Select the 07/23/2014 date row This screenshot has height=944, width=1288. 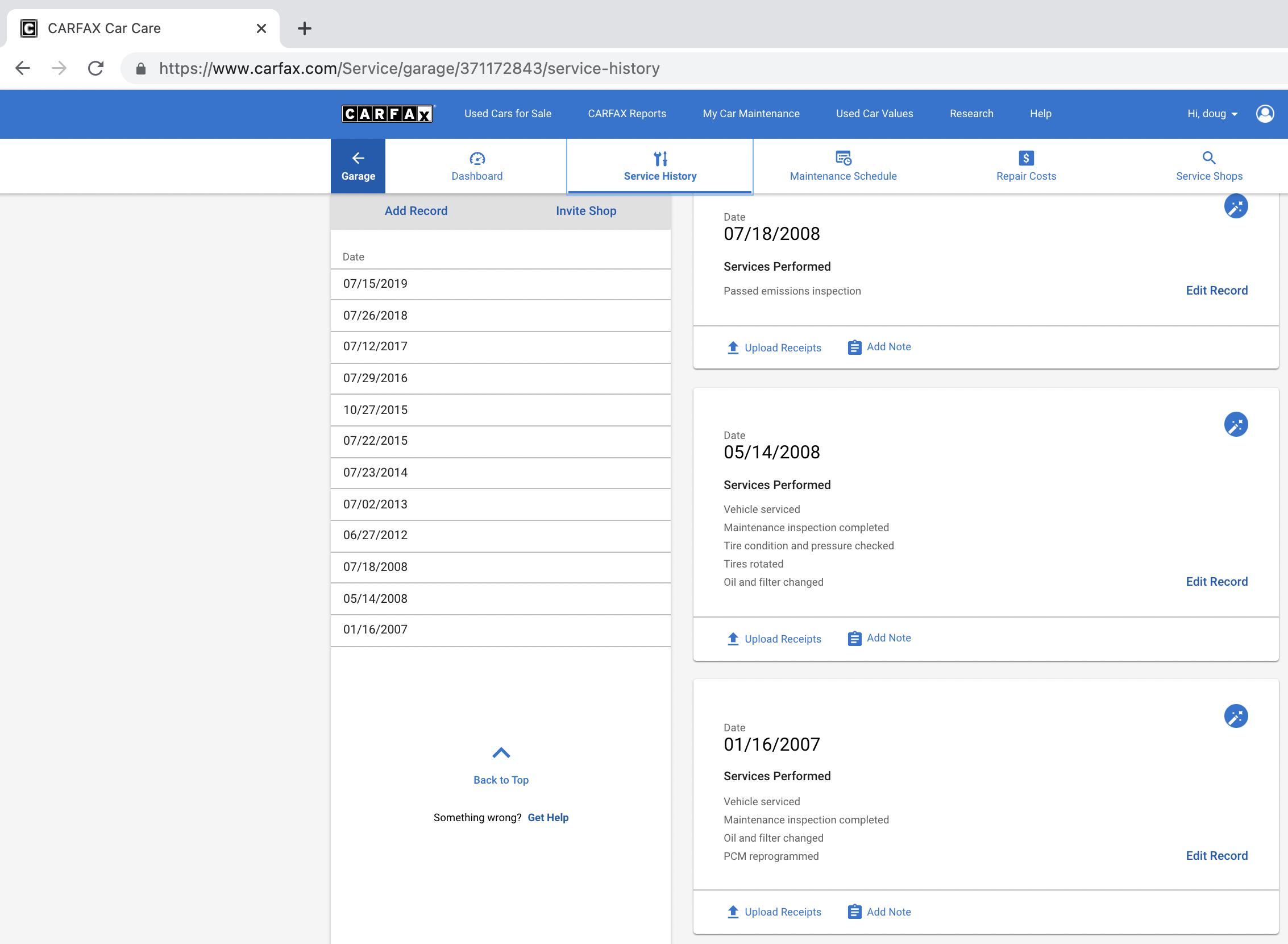coord(500,473)
